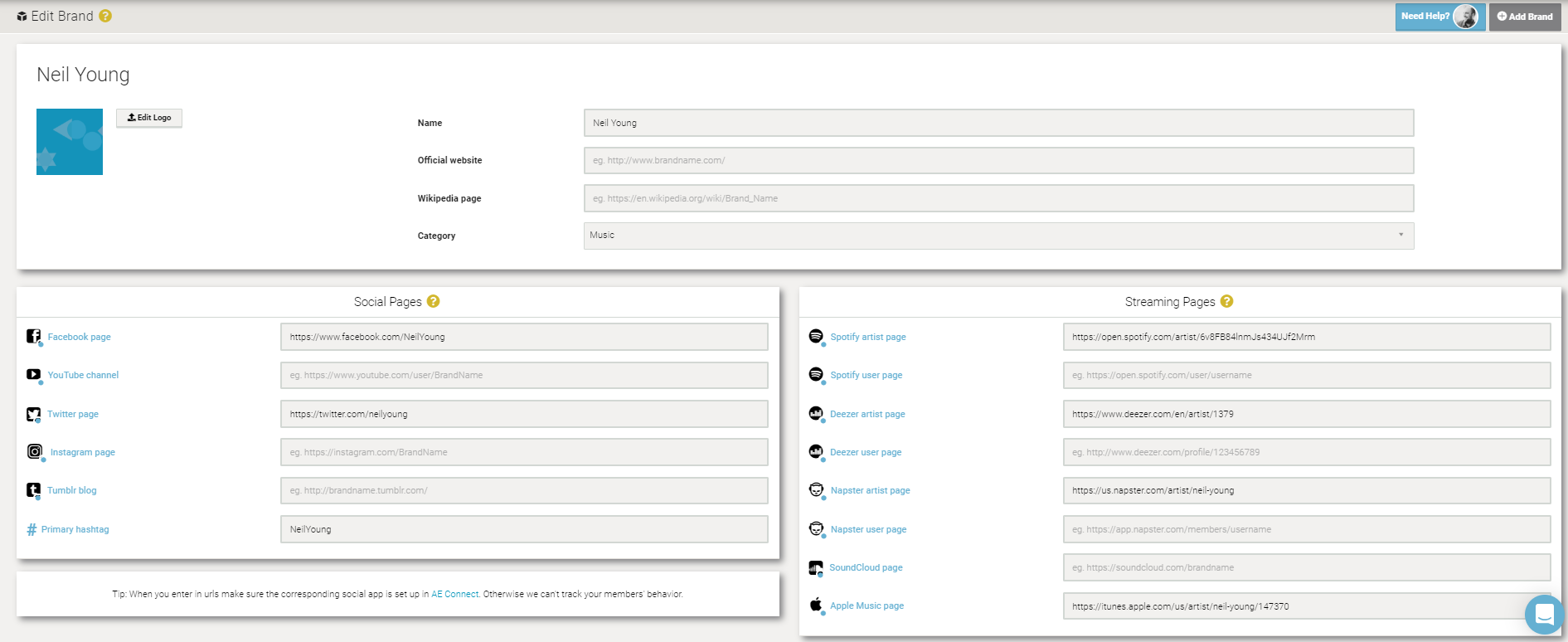The image size is (1568, 642).
Task: Open the Deezer user page link label
Action: 866,452
